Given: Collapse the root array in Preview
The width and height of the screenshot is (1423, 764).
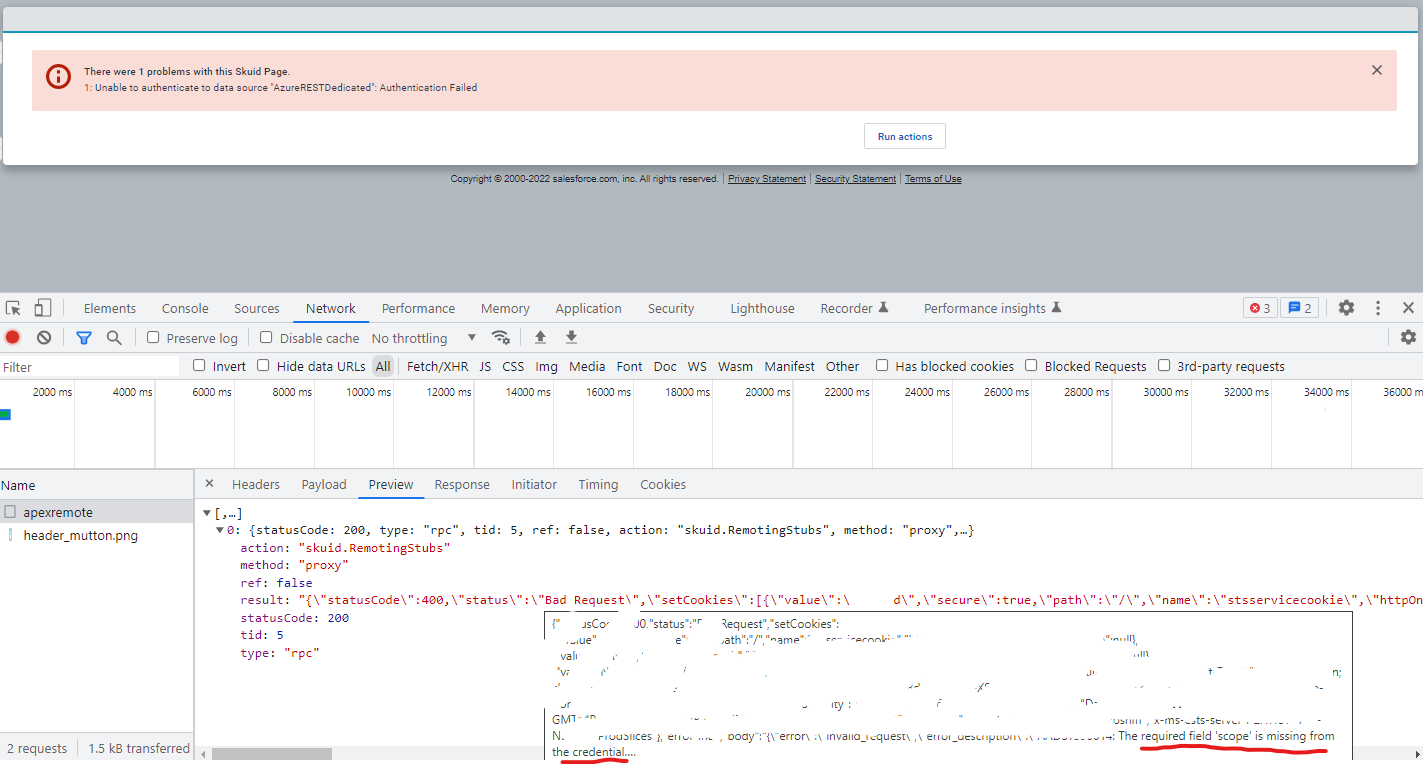Looking at the screenshot, I should pos(208,513).
